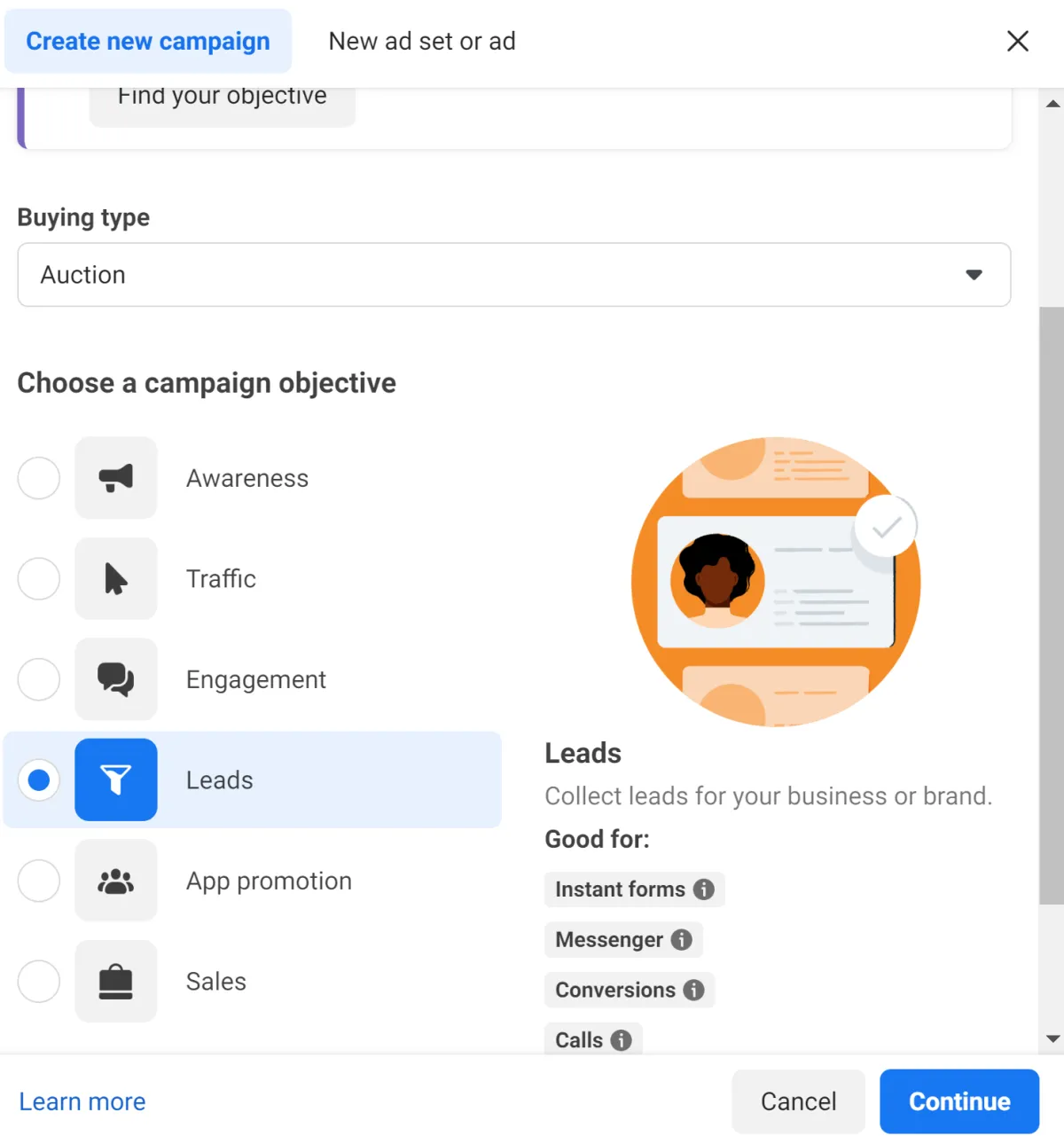
Task: Click the 'Good for:' label
Action: click(x=598, y=839)
